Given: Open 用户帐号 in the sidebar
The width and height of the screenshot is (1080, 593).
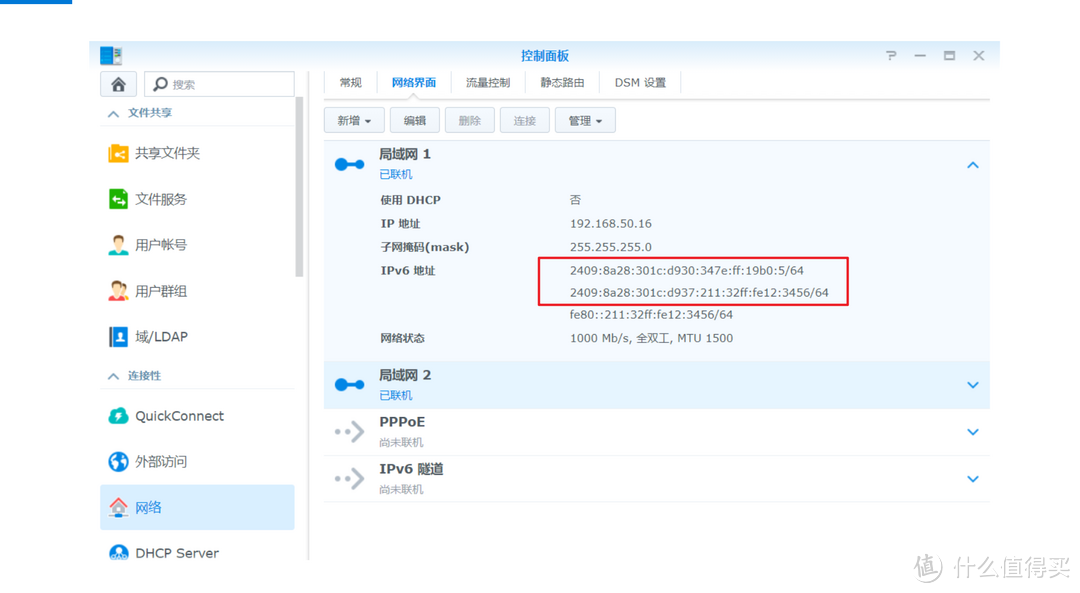Looking at the screenshot, I should coord(198,245).
